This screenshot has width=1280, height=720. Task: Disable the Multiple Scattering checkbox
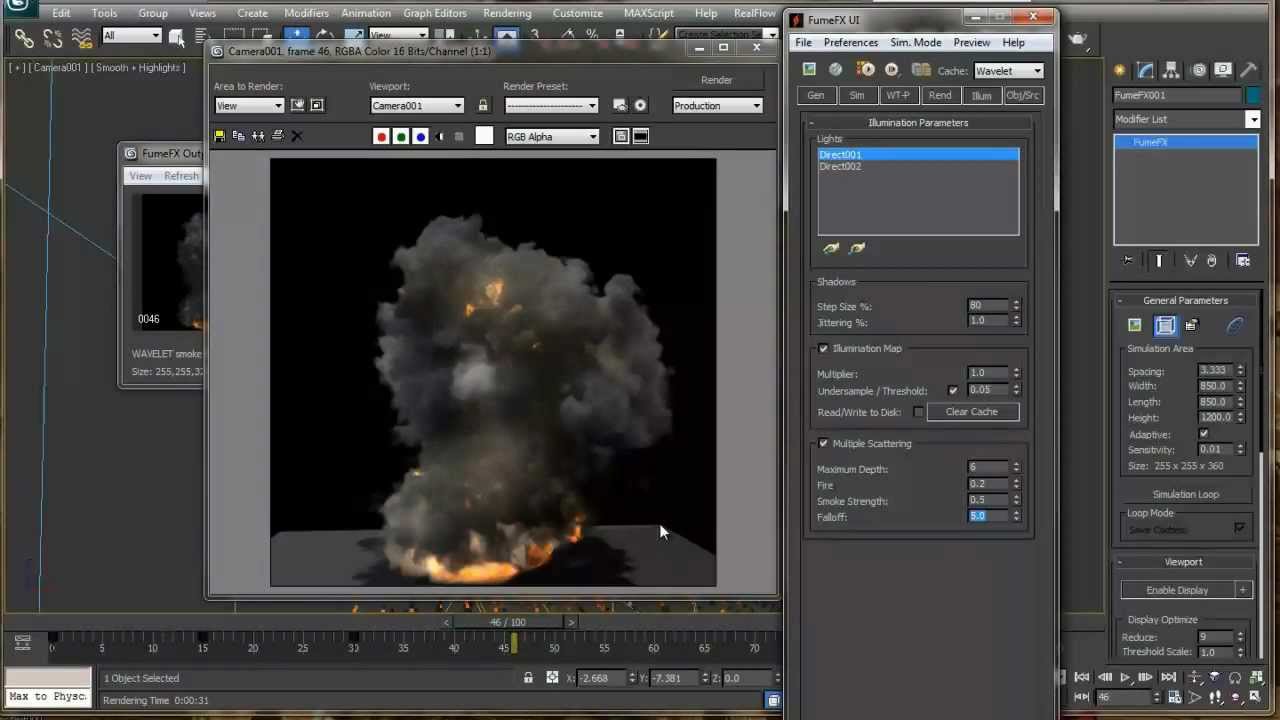pyautogui.click(x=824, y=444)
